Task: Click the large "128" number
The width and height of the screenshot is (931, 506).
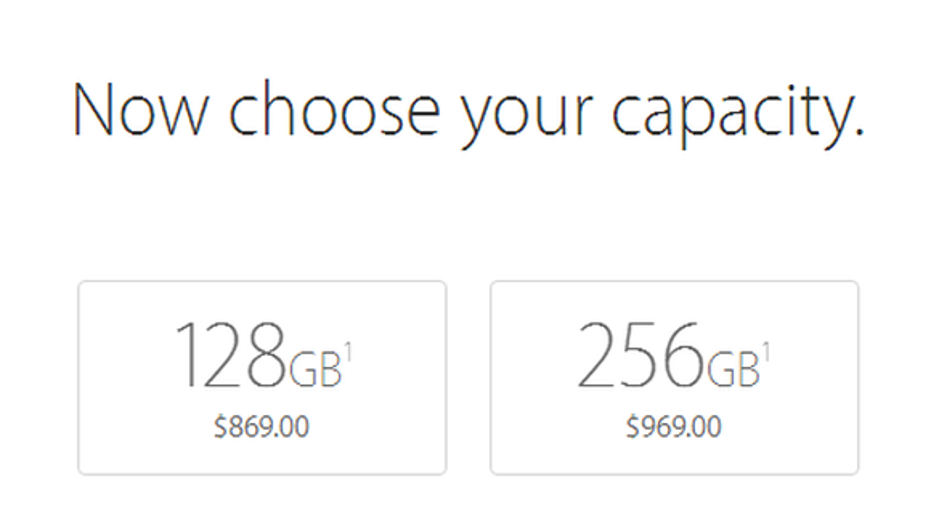Action: [230, 355]
